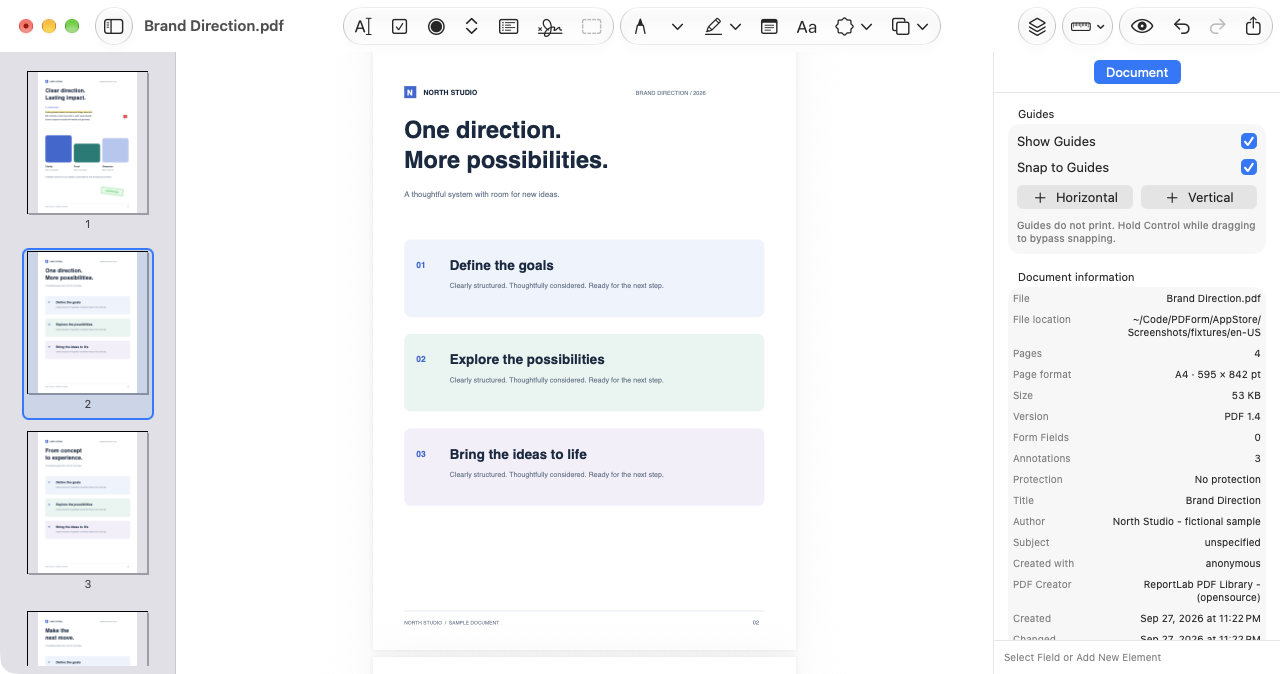1280x674 pixels.
Task: Click the 'More possibilities.' headline line
Action: point(506,160)
